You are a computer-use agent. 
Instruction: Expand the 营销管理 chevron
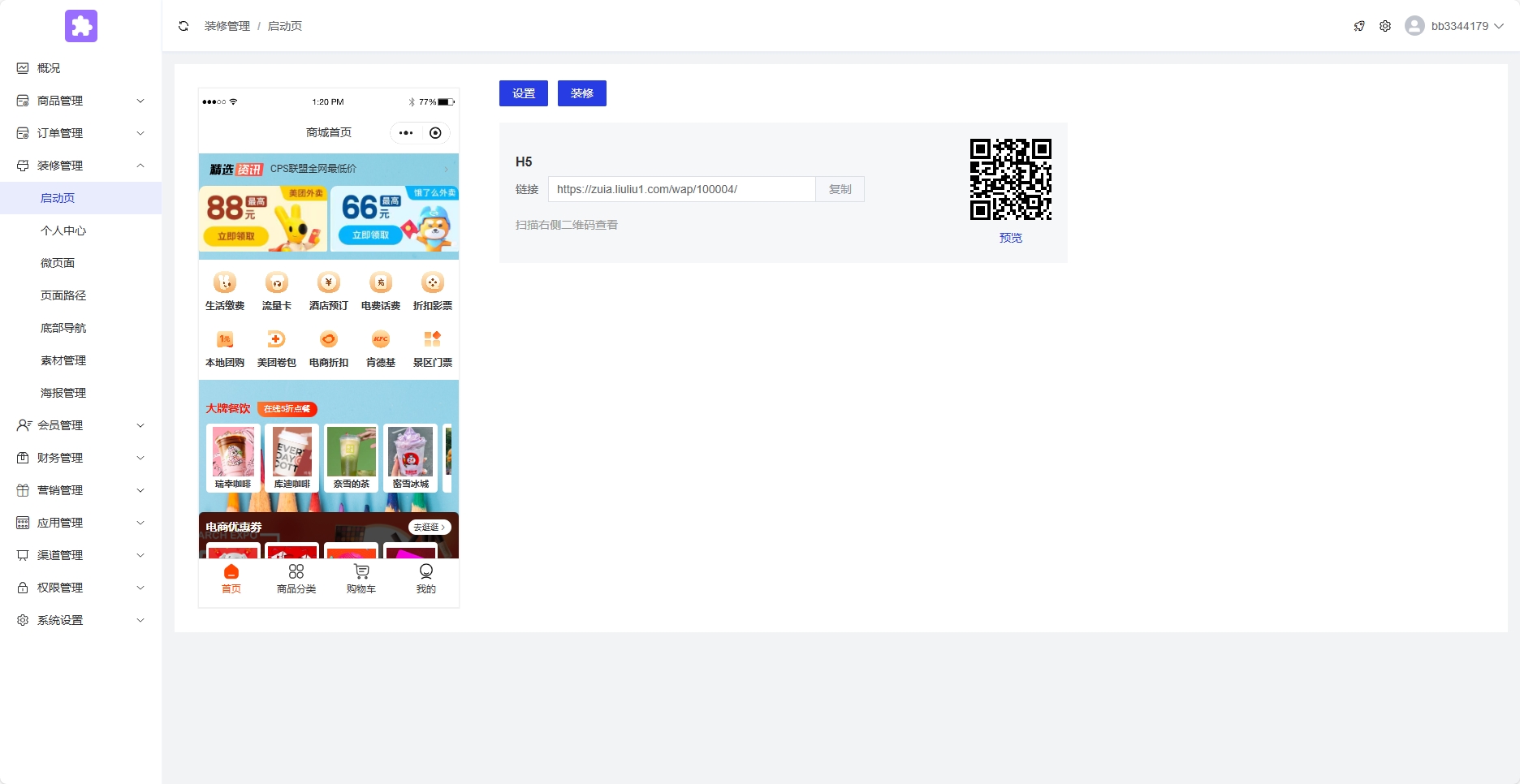140,490
